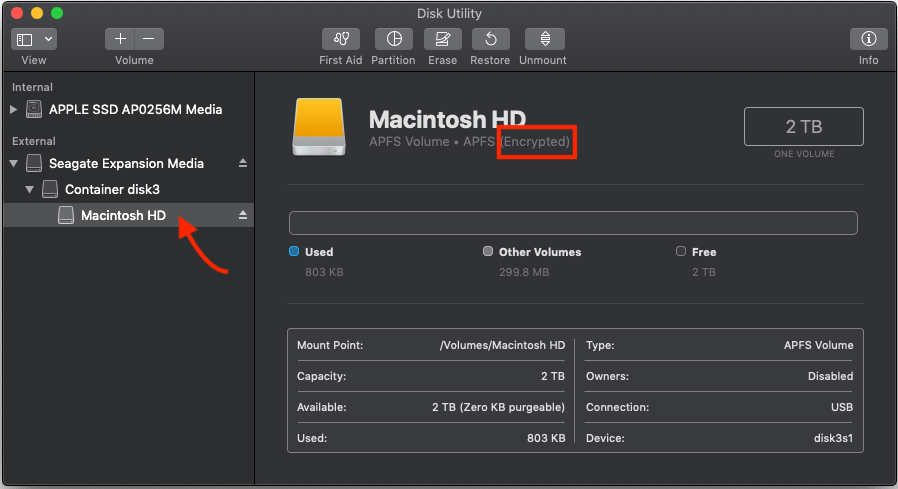Click the ONE VOLUME label
This screenshot has width=898, height=489.
pos(804,154)
